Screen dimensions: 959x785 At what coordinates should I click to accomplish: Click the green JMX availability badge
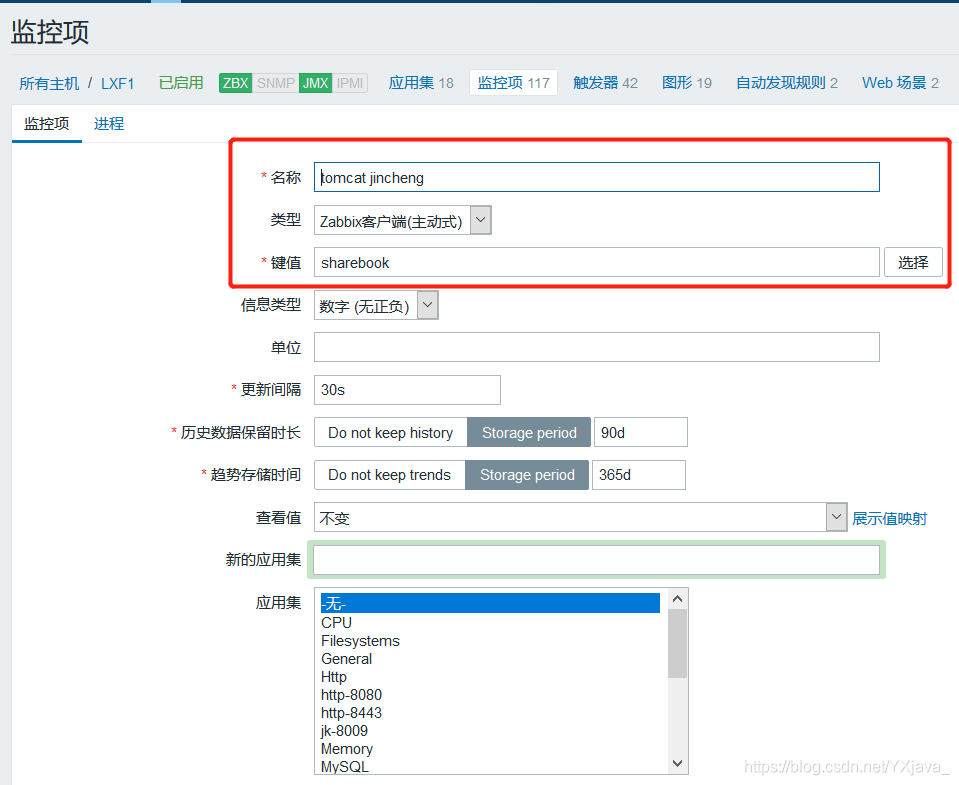tap(316, 83)
